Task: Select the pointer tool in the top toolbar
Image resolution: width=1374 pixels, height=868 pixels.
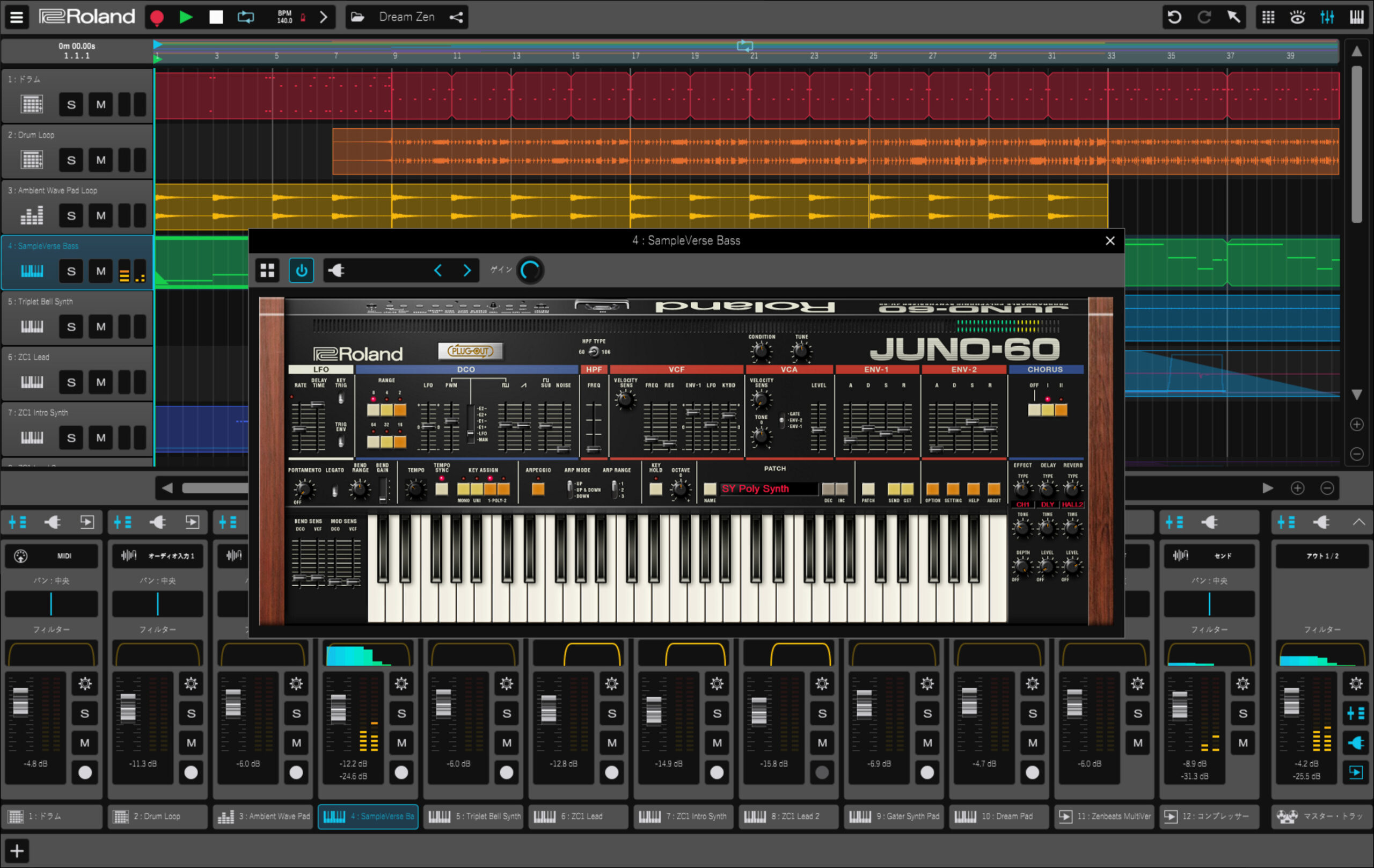Action: (x=1233, y=17)
